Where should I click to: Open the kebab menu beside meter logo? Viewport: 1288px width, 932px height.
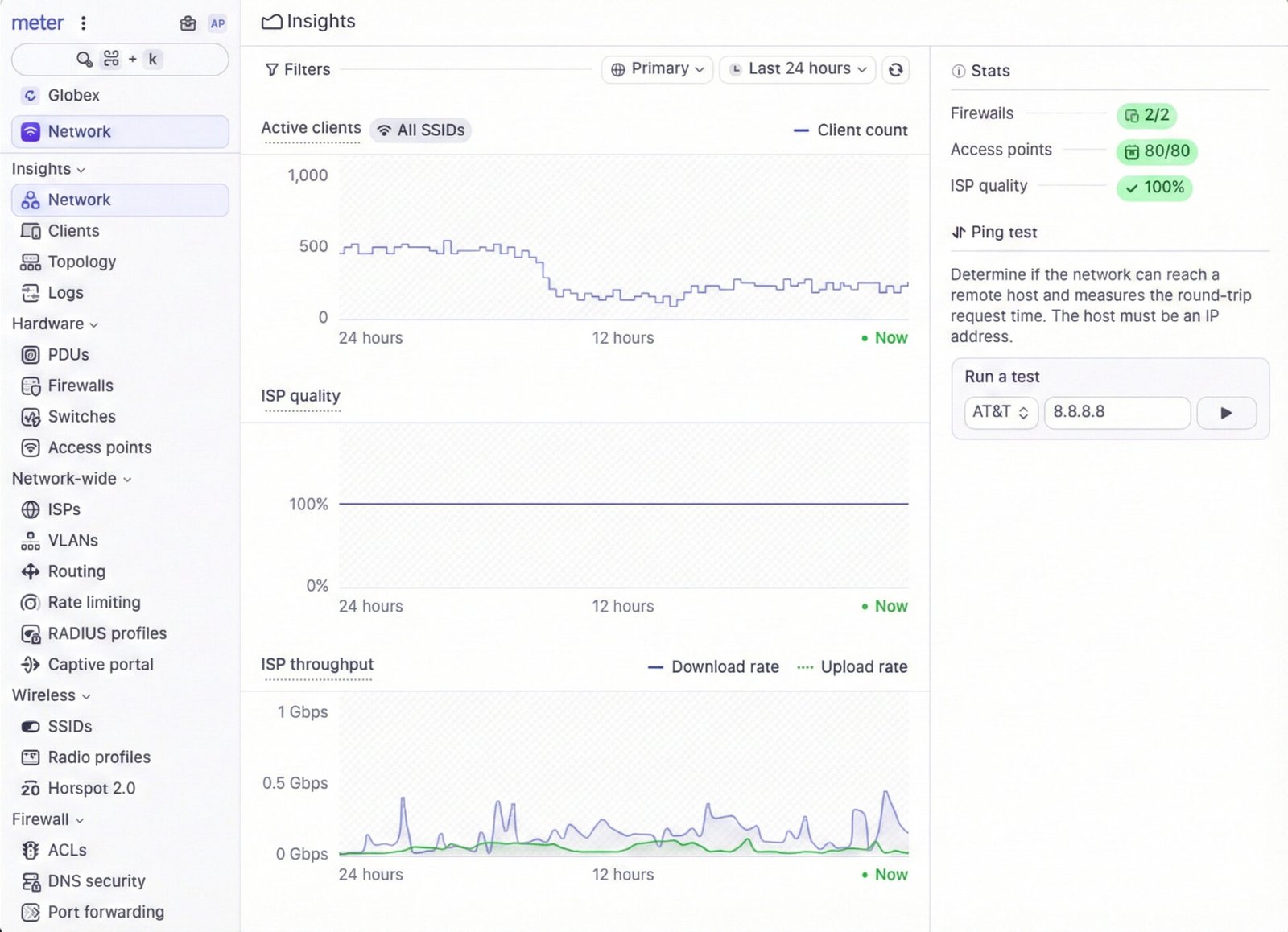tap(83, 23)
